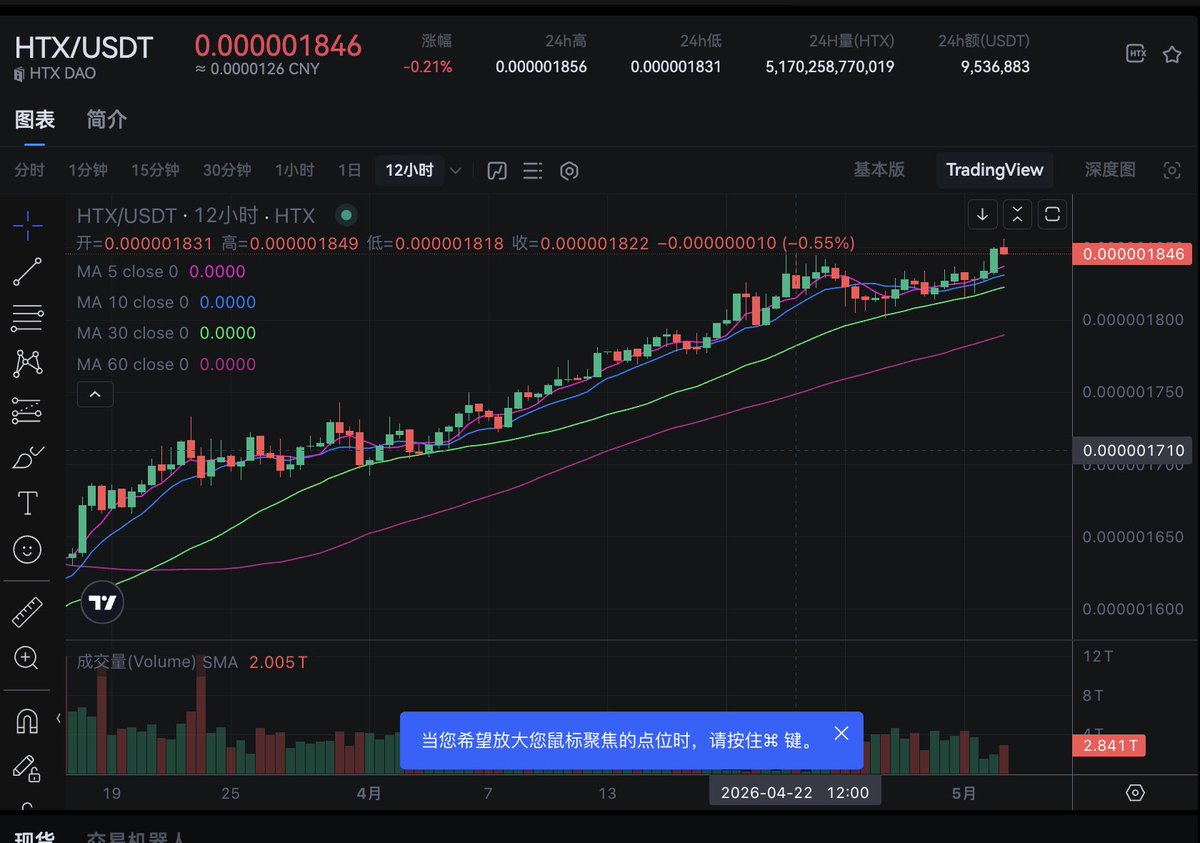Image resolution: width=1200 pixels, height=843 pixels.
Task: Click the green market status dot
Action: [346, 214]
